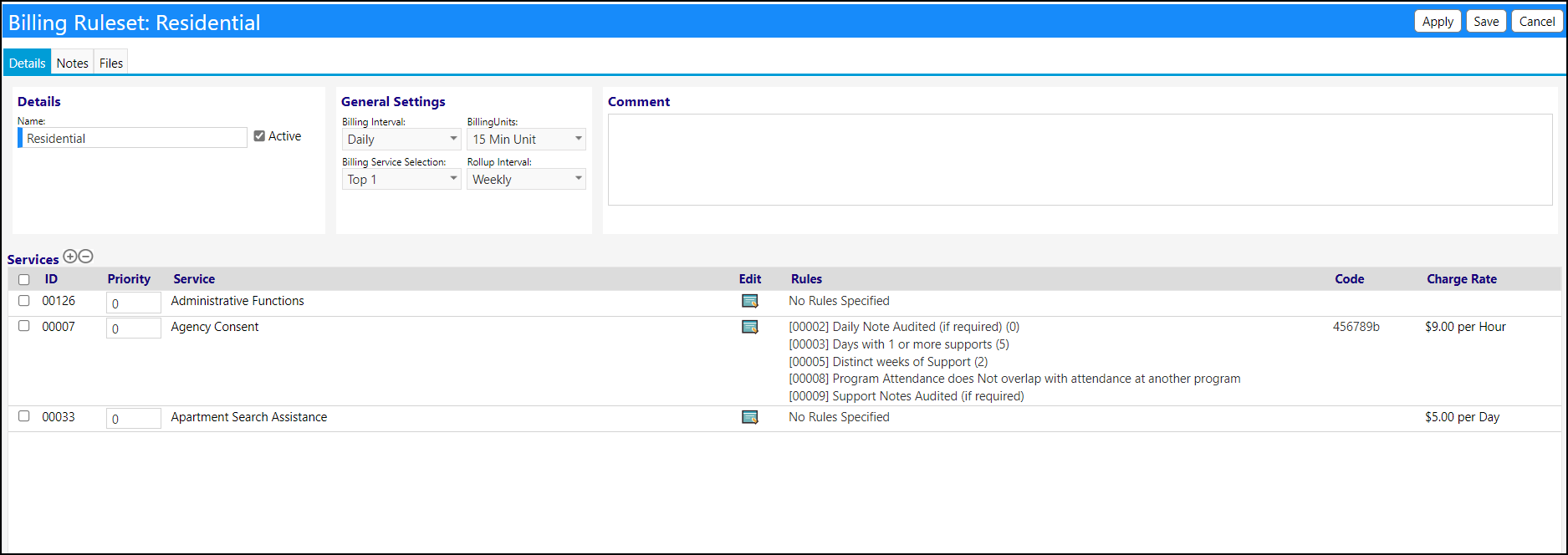Viewport: 1568px width, 555px height.
Task: Go to the Files tab
Action: [x=111, y=63]
